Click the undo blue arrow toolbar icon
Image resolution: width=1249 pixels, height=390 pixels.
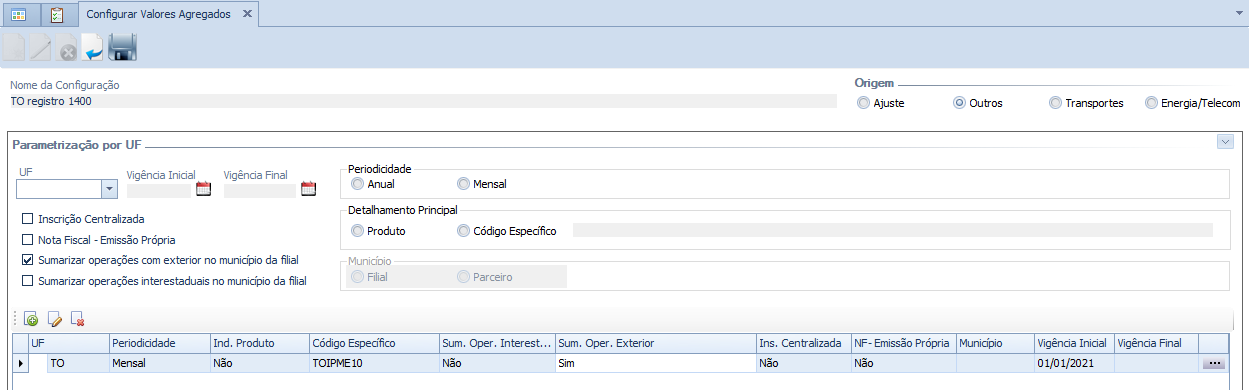click(93, 47)
